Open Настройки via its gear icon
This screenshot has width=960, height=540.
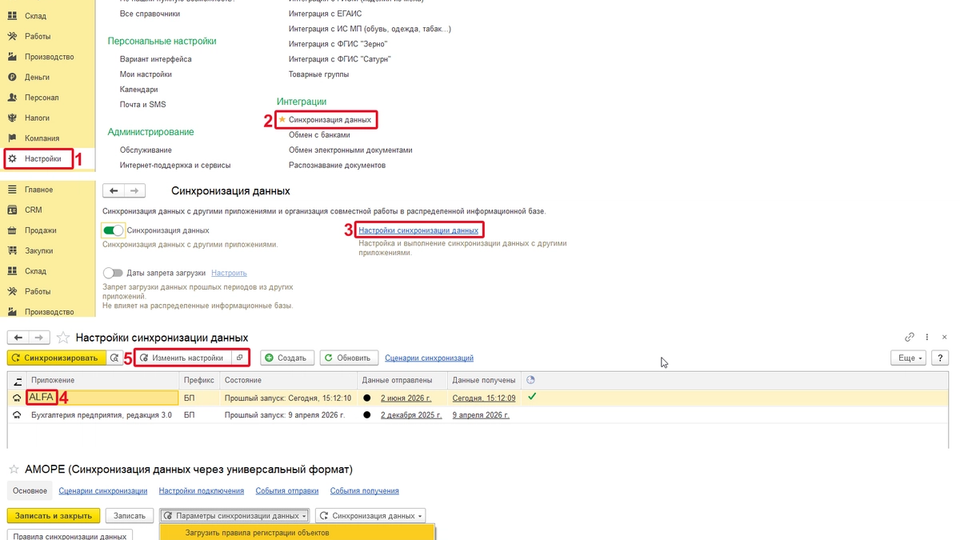pyautogui.click(x=12, y=159)
